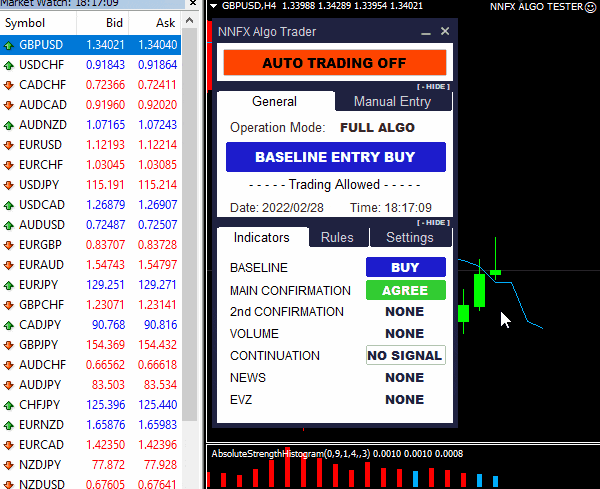Collapse the Indicators section with its HIDE link
600x489 pixels.
pyautogui.click(x=433, y=223)
